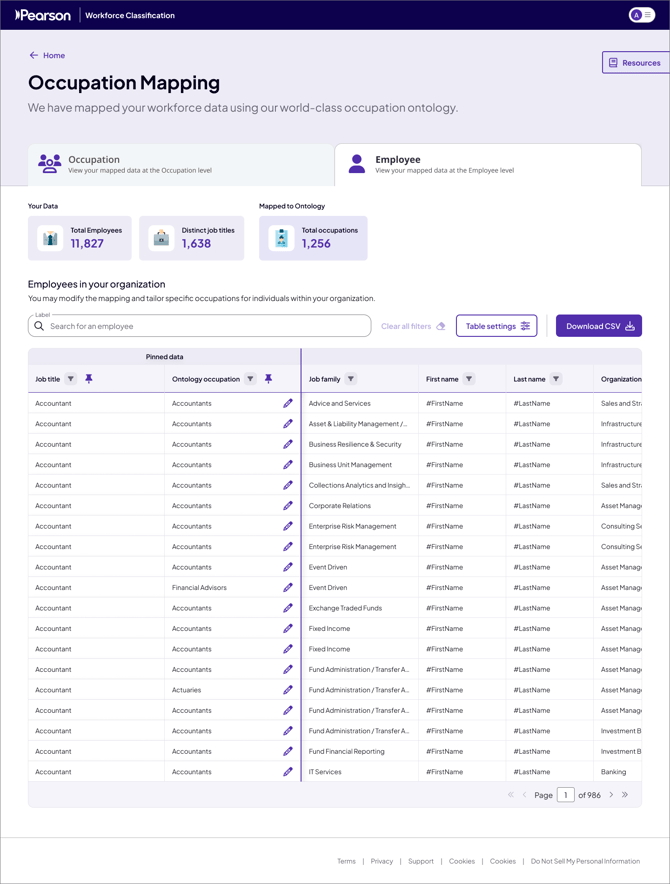Edit occupation for Business Unit Management row

pos(288,465)
